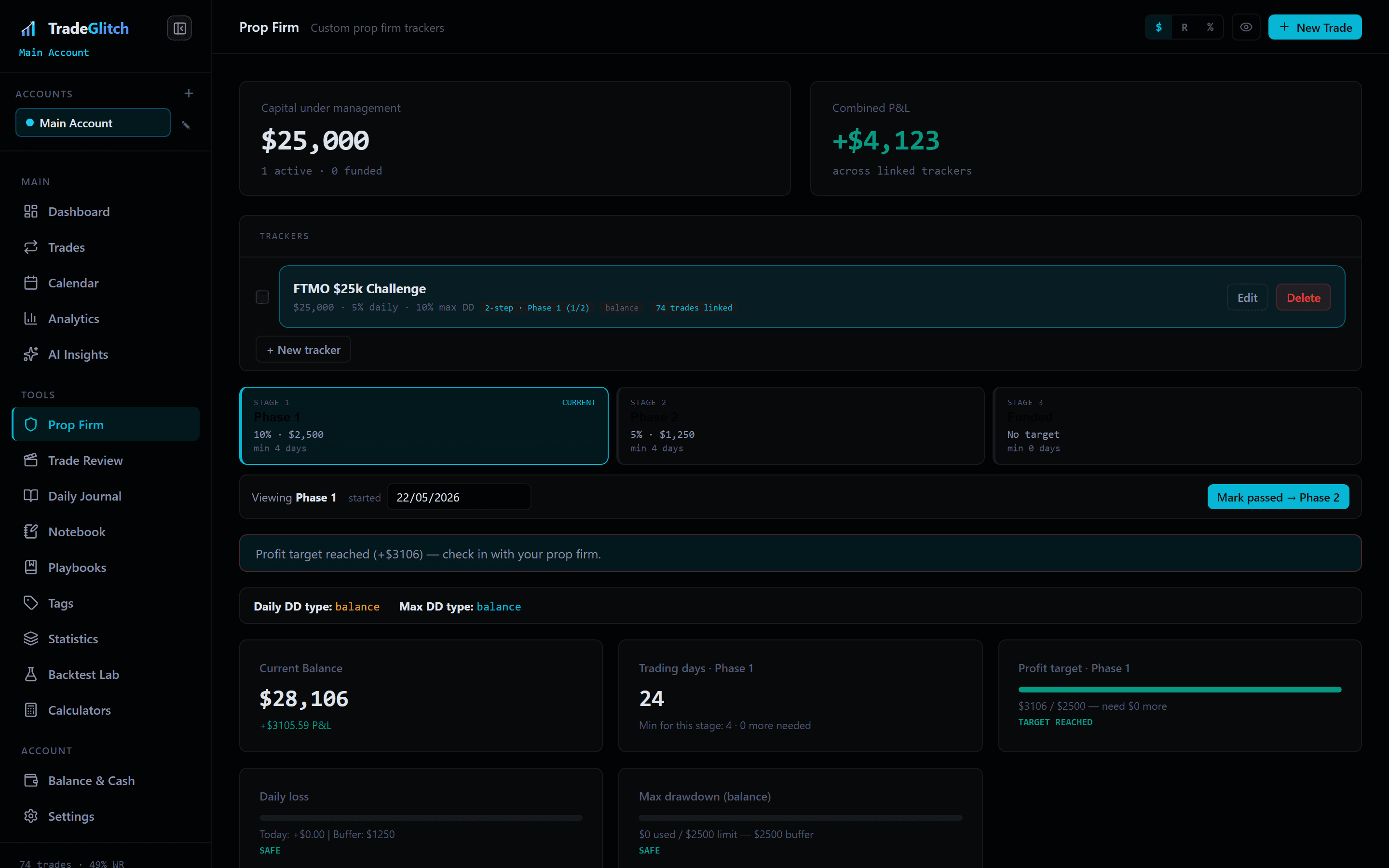The height and width of the screenshot is (868, 1389).
Task: Click the Phase 1 start date field
Action: [x=459, y=497]
